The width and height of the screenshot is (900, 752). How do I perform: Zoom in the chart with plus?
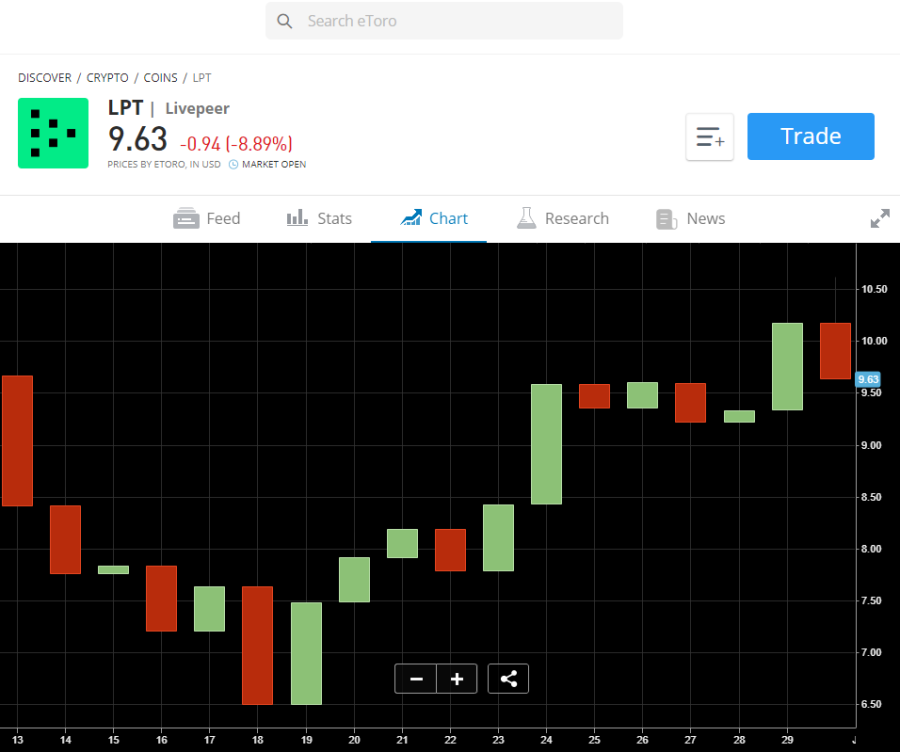457,679
